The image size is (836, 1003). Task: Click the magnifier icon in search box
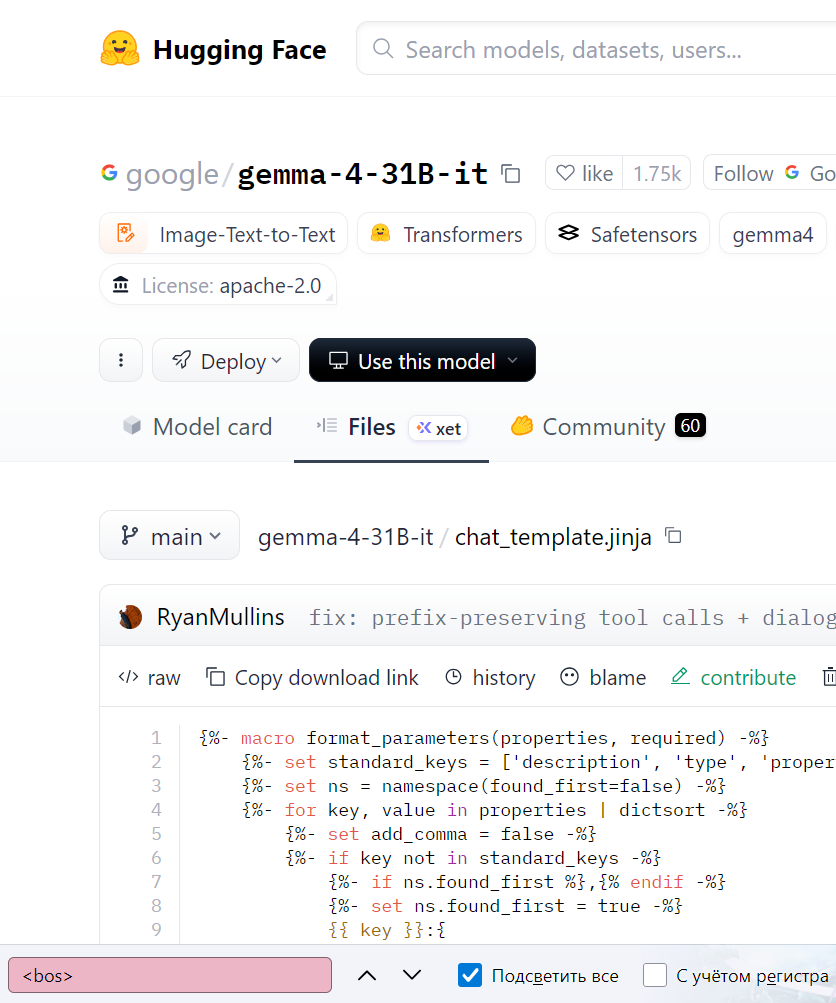[x=383, y=49]
